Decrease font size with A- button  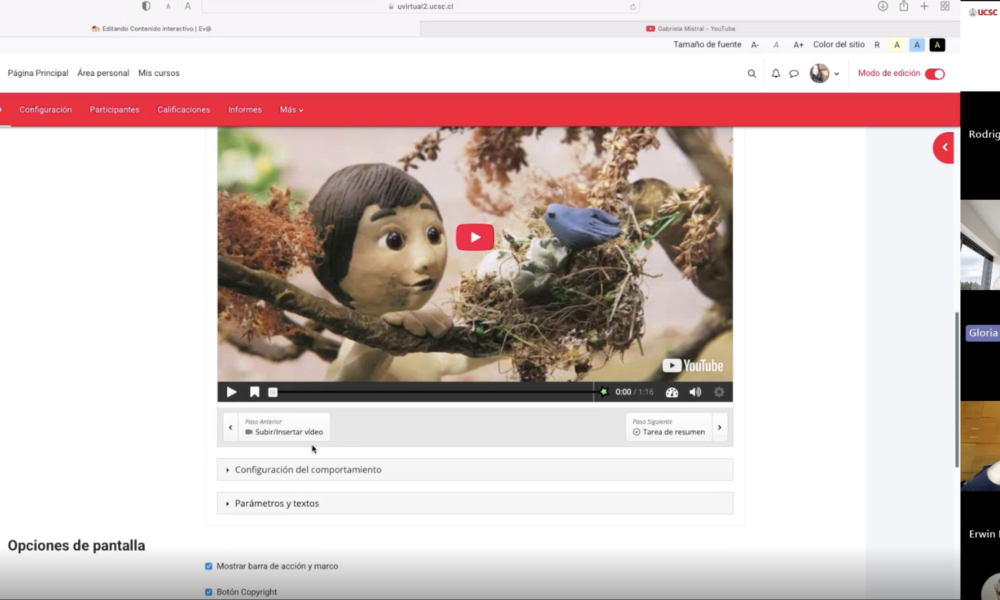(x=755, y=45)
